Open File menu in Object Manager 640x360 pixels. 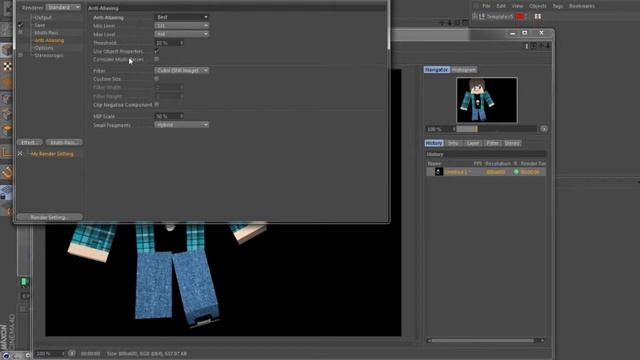tap(486, 6)
